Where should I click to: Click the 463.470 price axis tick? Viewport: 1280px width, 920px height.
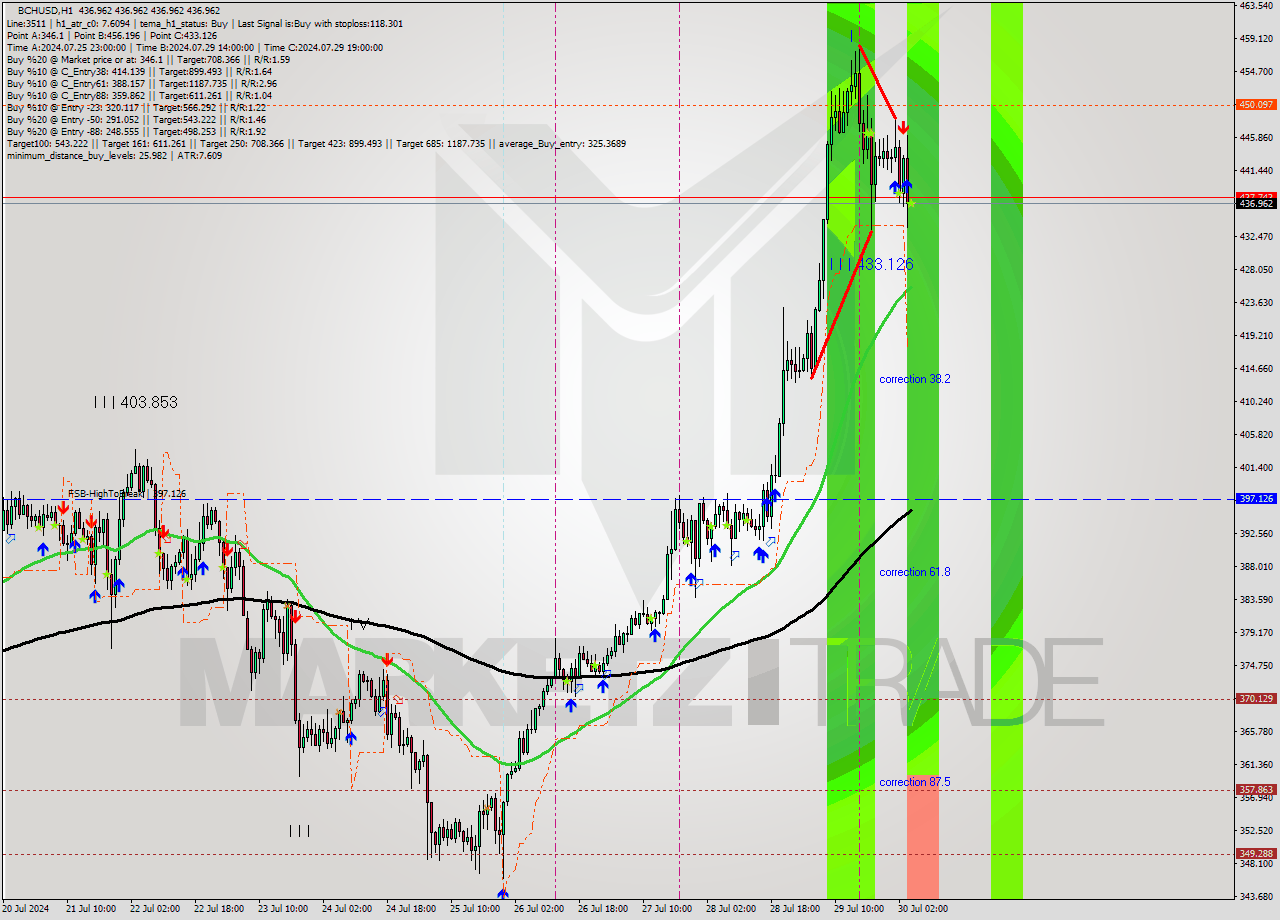(1255, 6)
